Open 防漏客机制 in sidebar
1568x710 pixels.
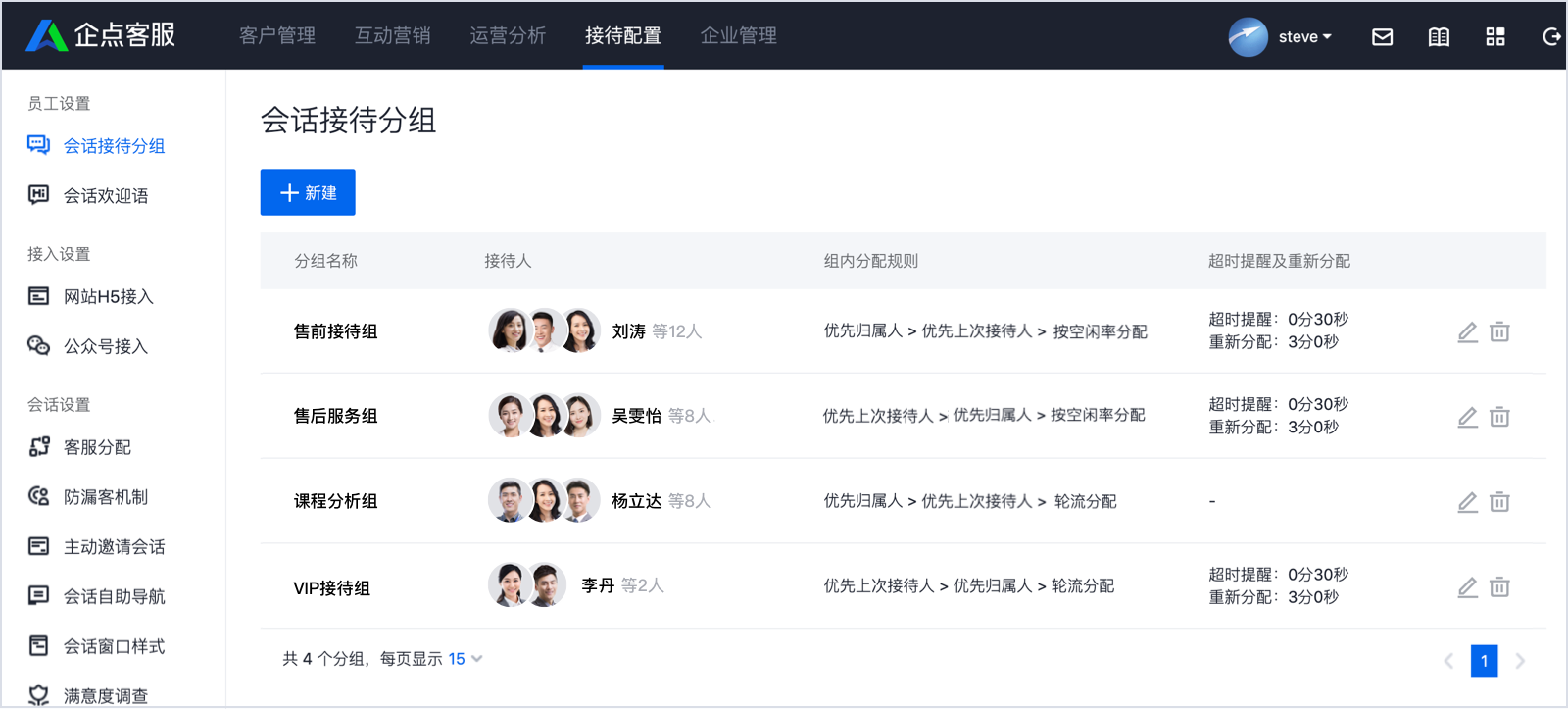click(106, 497)
